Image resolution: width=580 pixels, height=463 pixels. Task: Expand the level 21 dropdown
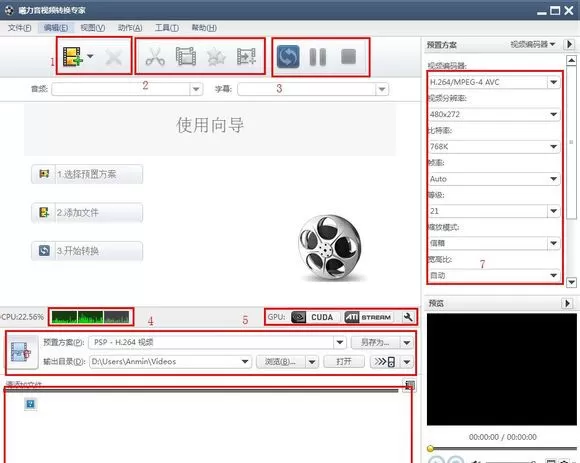pos(553,211)
